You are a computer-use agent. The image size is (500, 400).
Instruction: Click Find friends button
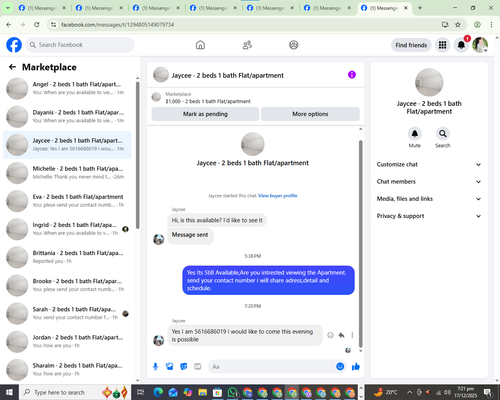411,45
